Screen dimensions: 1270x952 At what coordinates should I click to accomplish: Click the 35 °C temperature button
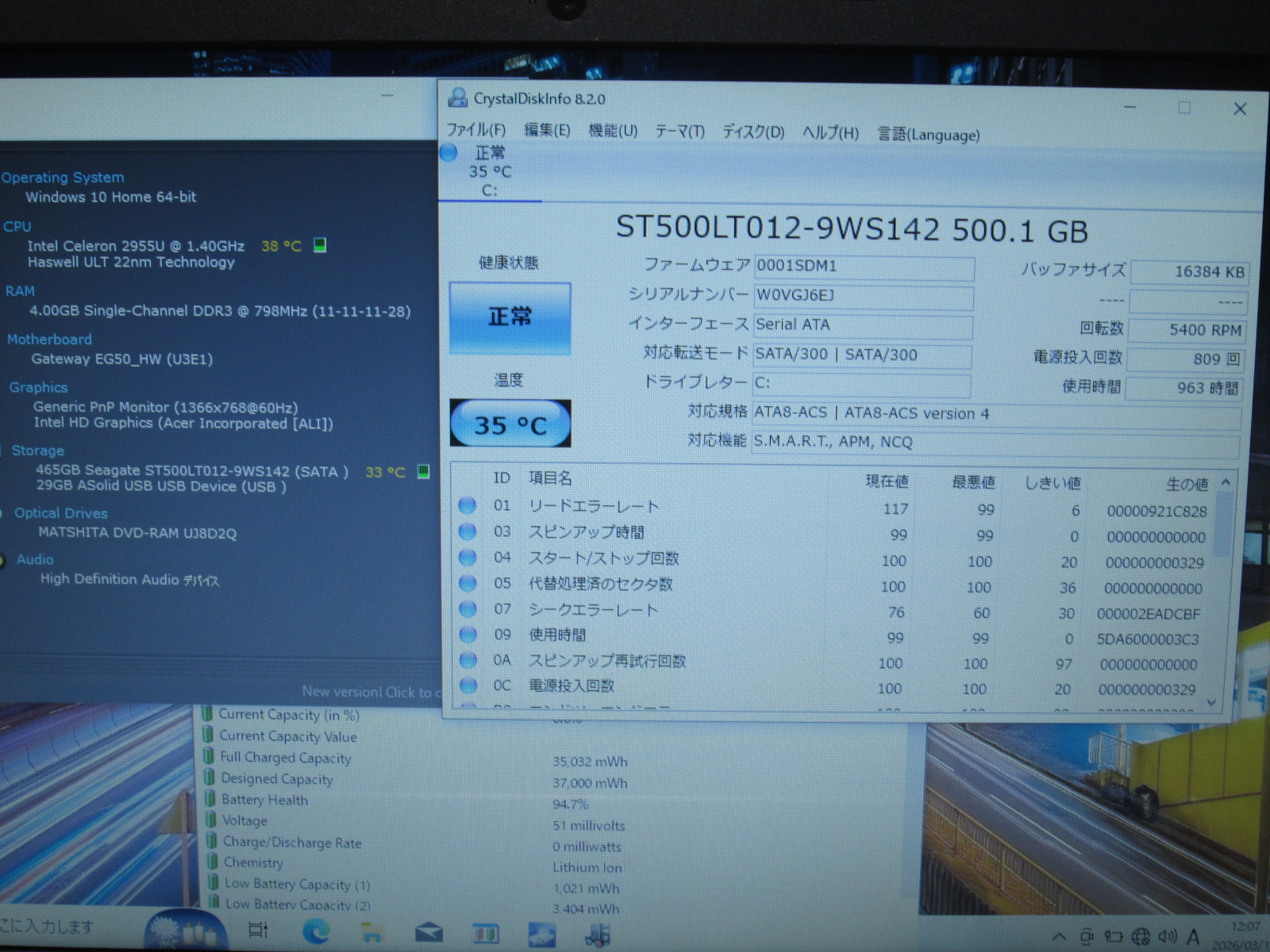510,424
